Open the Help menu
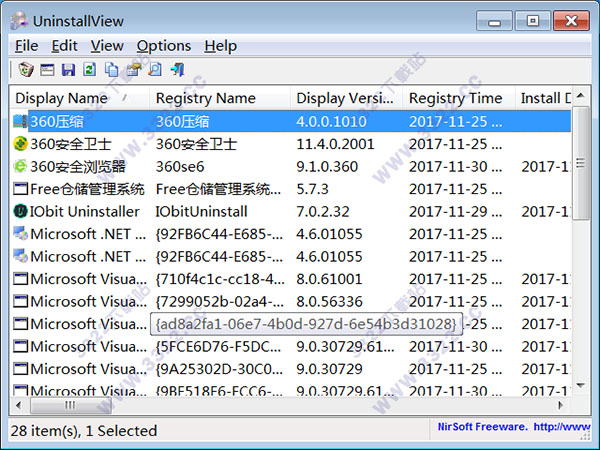Screen dimensions: 600x450 [220, 46]
